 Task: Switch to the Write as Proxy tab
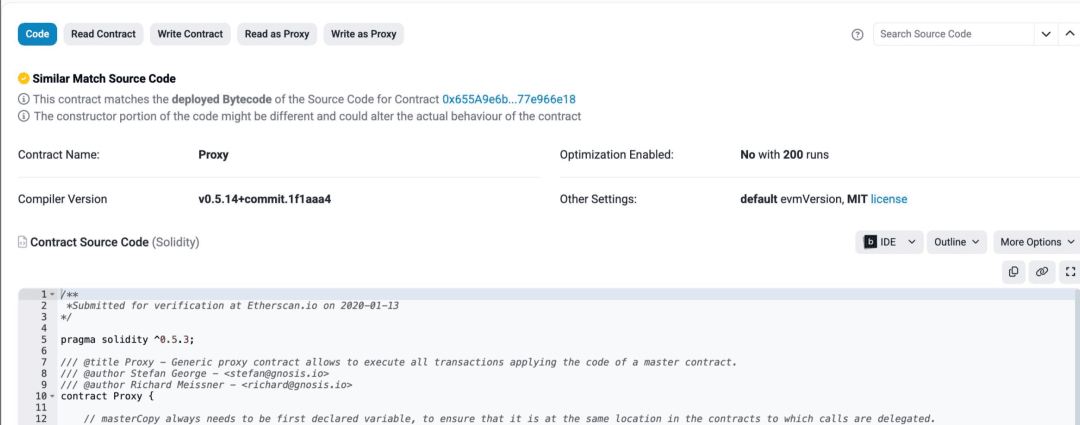pos(364,34)
